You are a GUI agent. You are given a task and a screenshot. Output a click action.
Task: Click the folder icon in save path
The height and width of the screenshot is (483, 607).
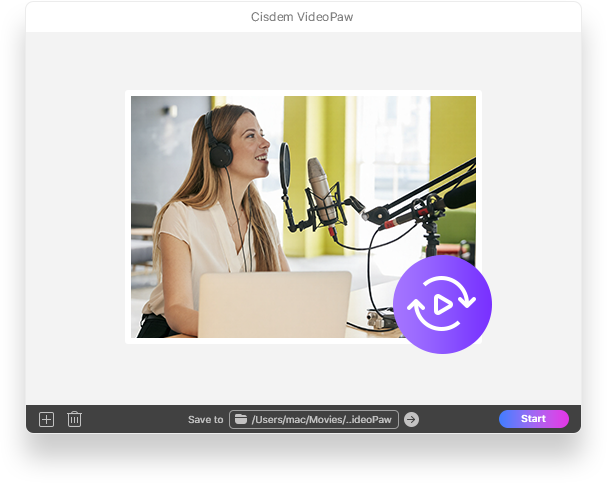pos(241,419)
